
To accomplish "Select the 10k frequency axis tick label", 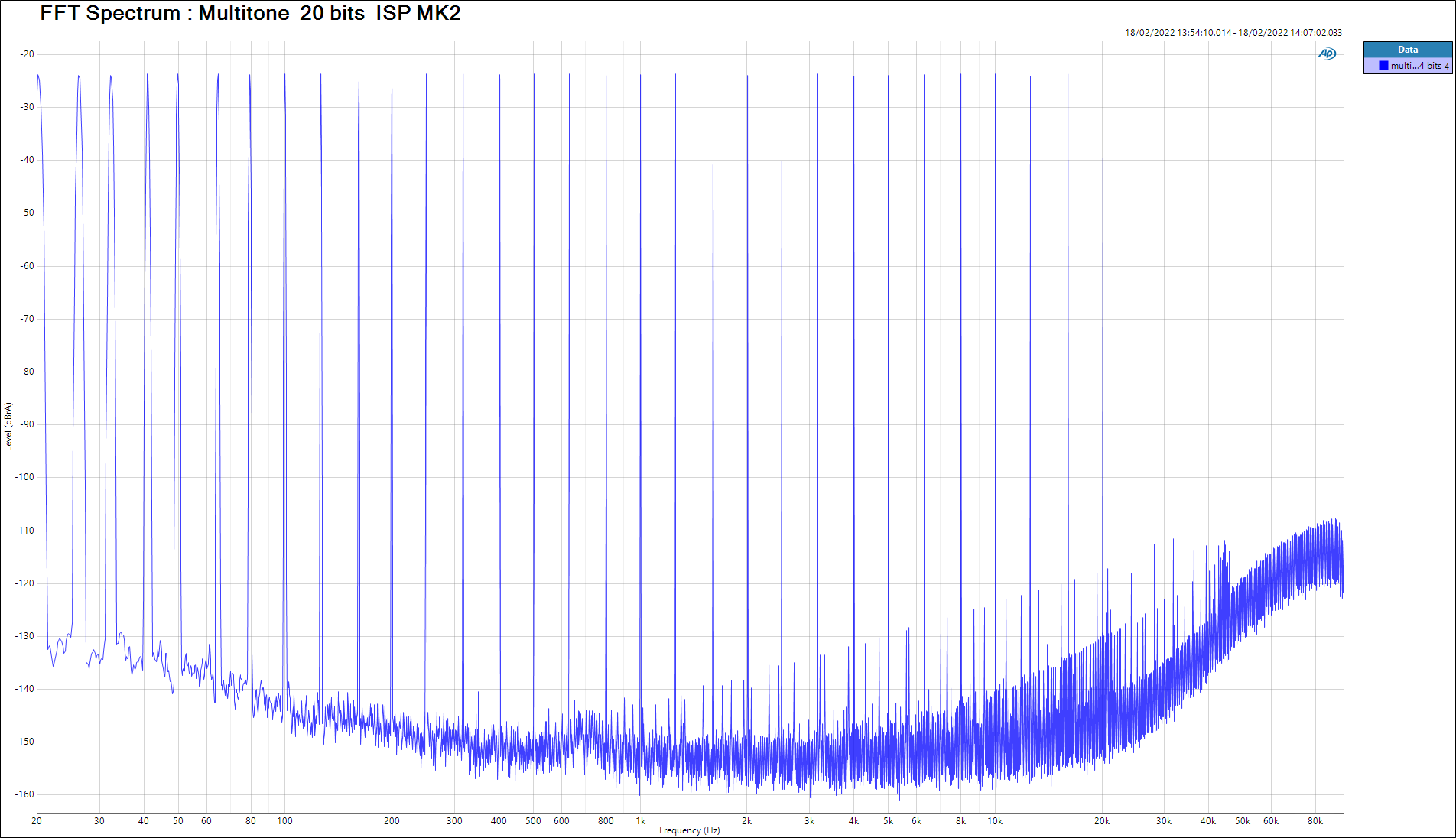I will [994, 821].
